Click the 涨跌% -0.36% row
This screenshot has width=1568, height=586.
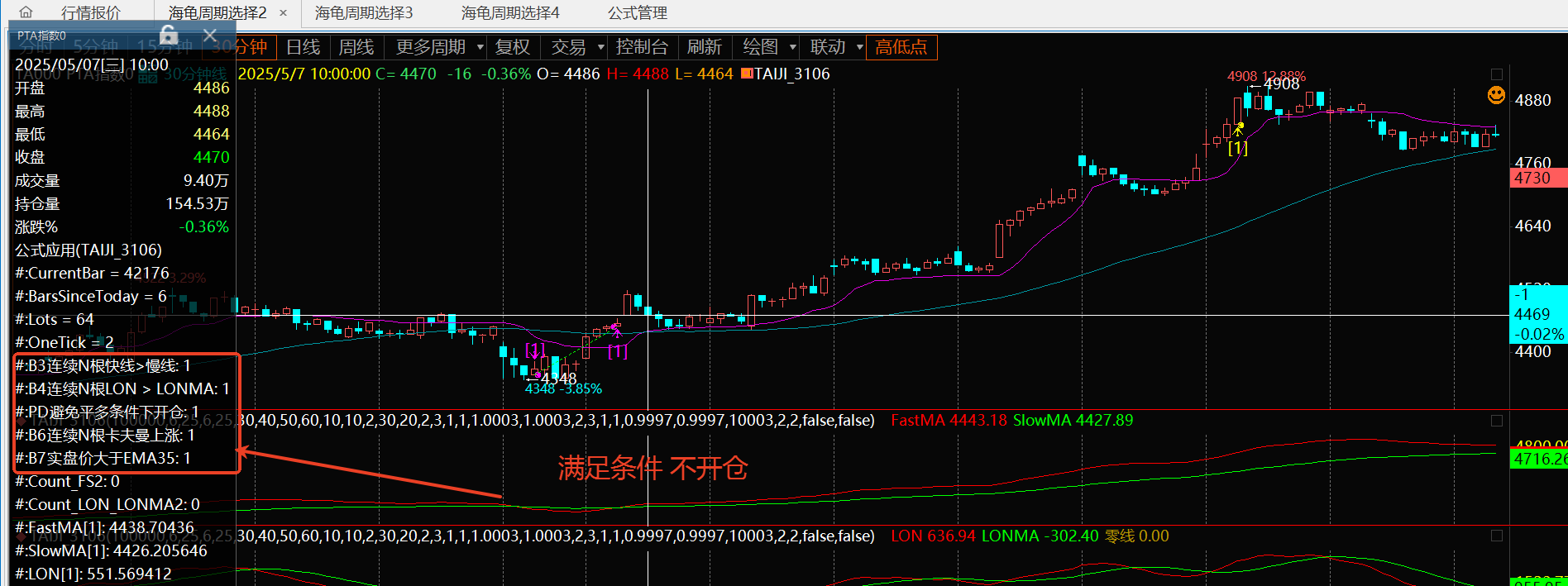click(x=122, y=226)
